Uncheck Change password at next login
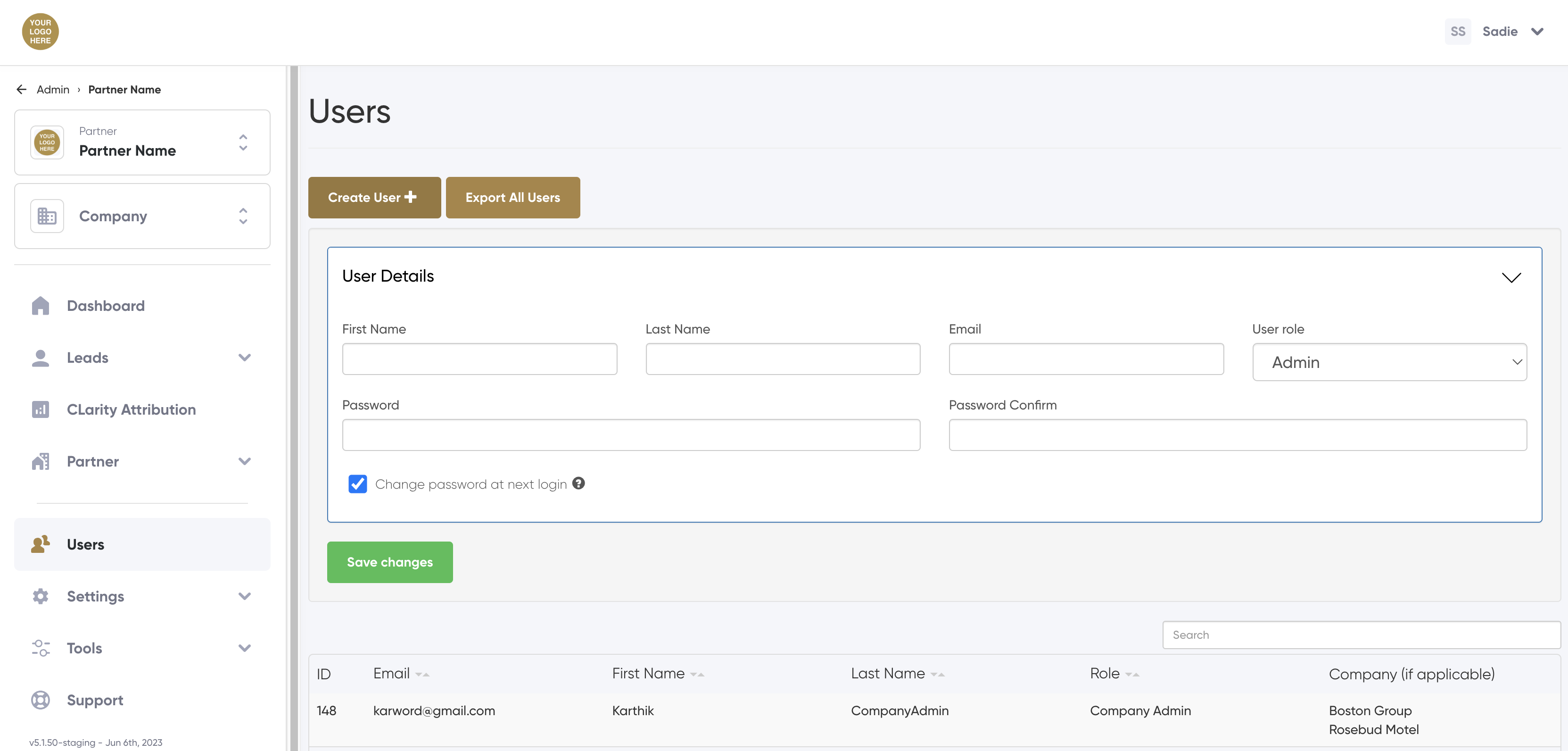1568x751 pixels. [357, 484]
